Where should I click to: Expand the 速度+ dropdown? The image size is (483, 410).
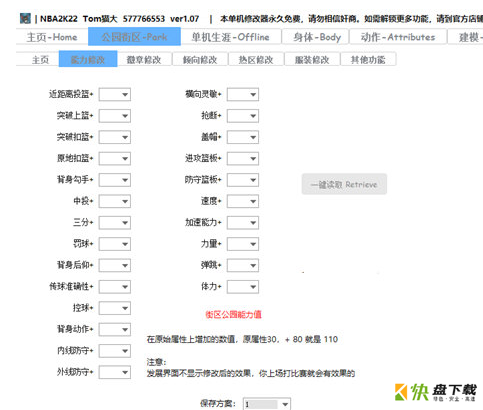click(243, 201)
